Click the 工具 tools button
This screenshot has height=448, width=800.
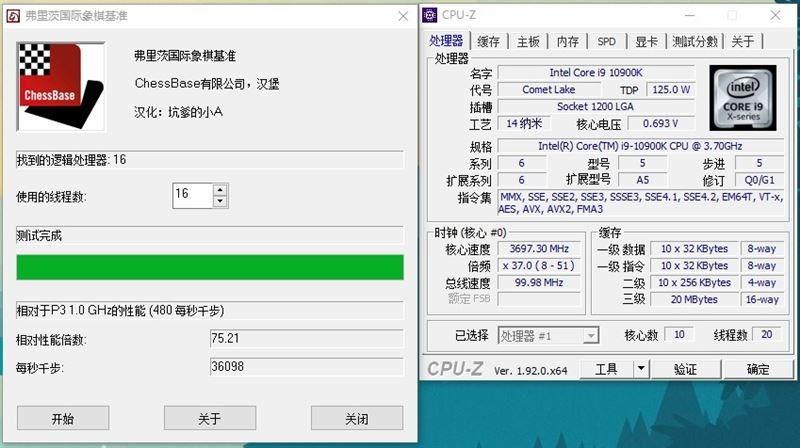pos(606,369)
